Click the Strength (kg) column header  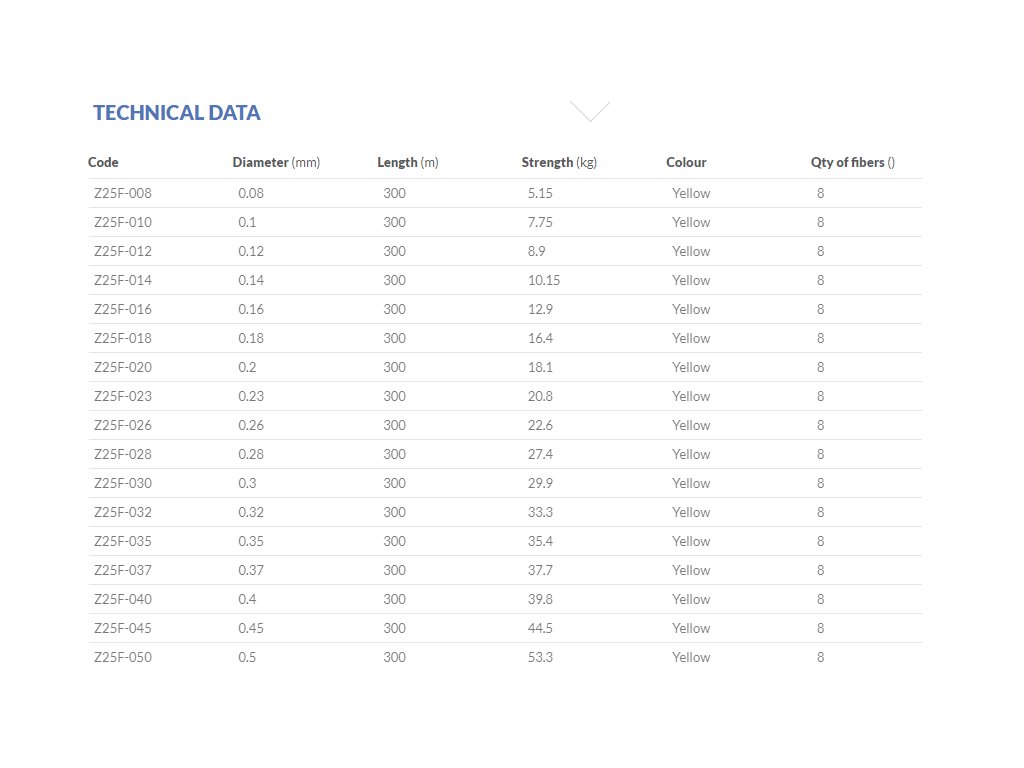(x=558, y=162)
